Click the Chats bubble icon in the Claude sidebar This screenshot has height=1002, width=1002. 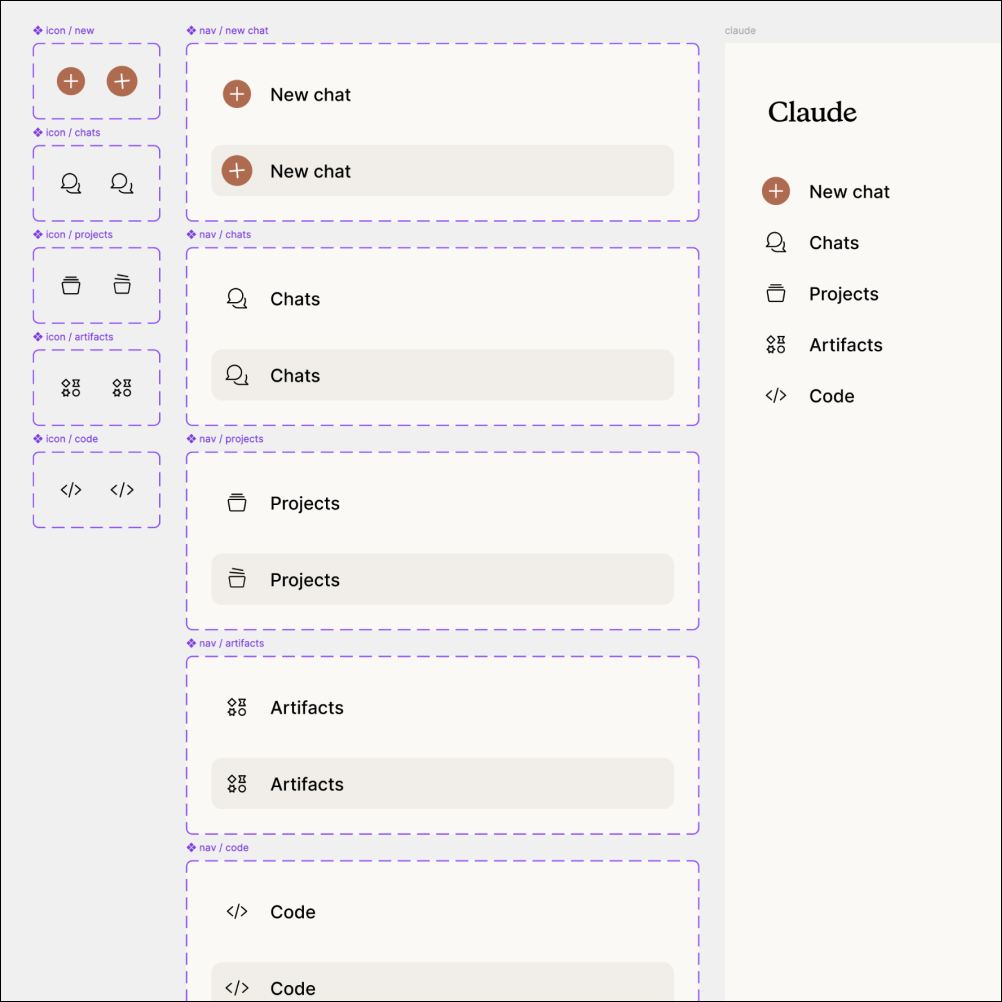tap(776, 242)
